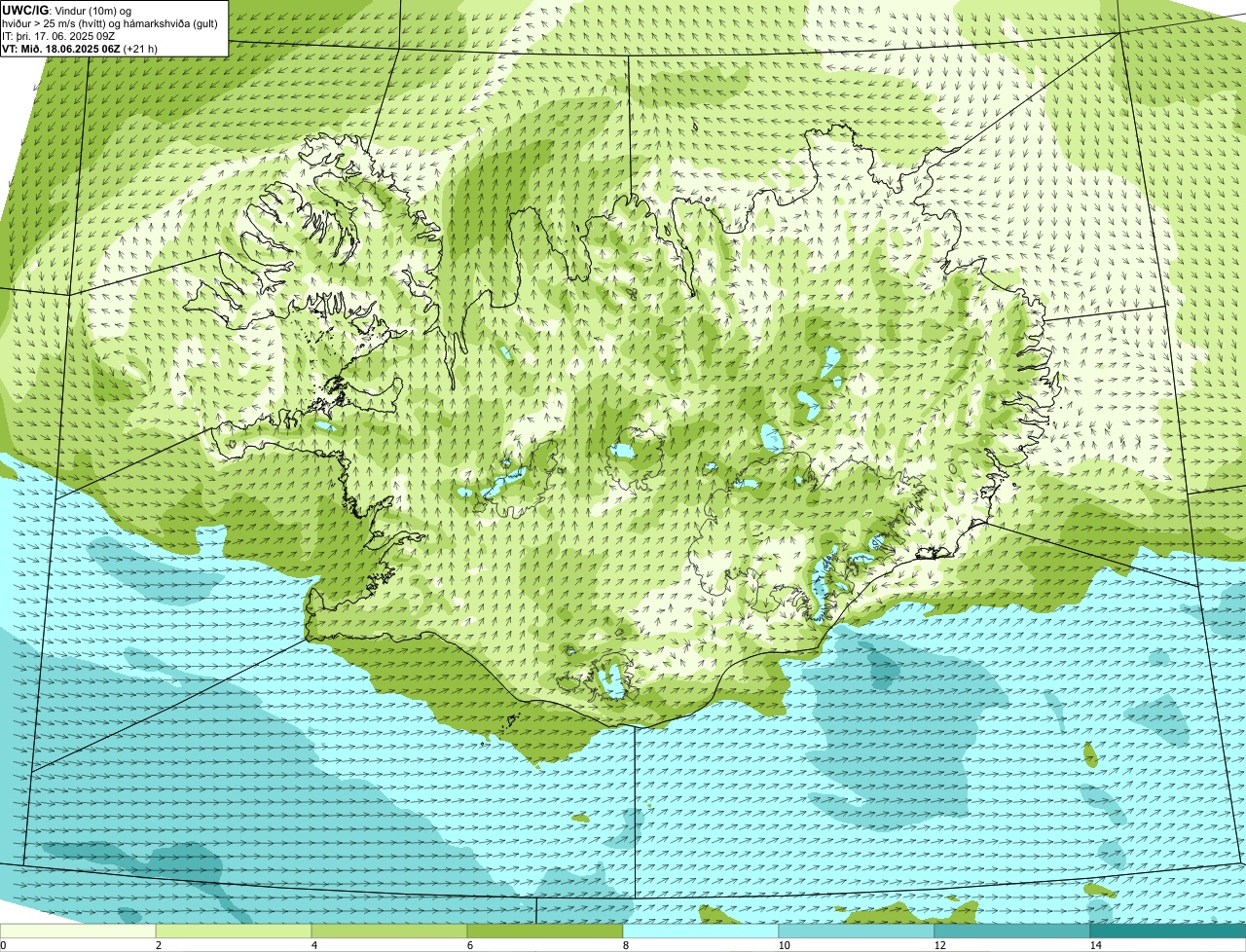Click the 0–2 m/s pale cream legend swatch
The width and height of the screenshot is (1246, 952).
point(79,931)
